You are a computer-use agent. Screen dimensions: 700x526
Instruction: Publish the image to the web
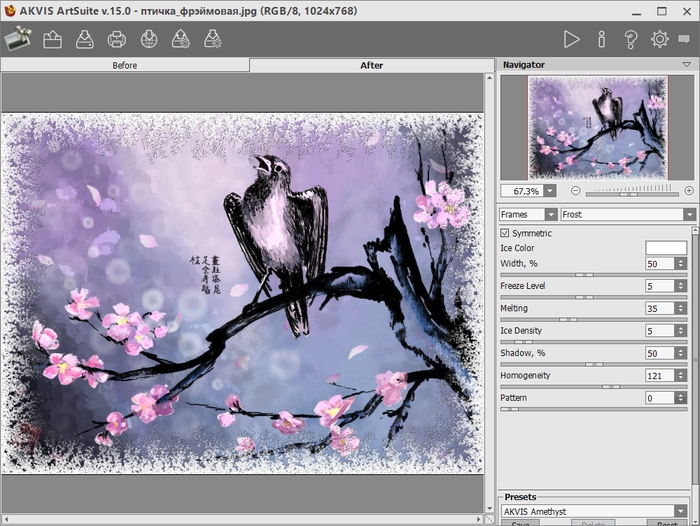(149, 39)
